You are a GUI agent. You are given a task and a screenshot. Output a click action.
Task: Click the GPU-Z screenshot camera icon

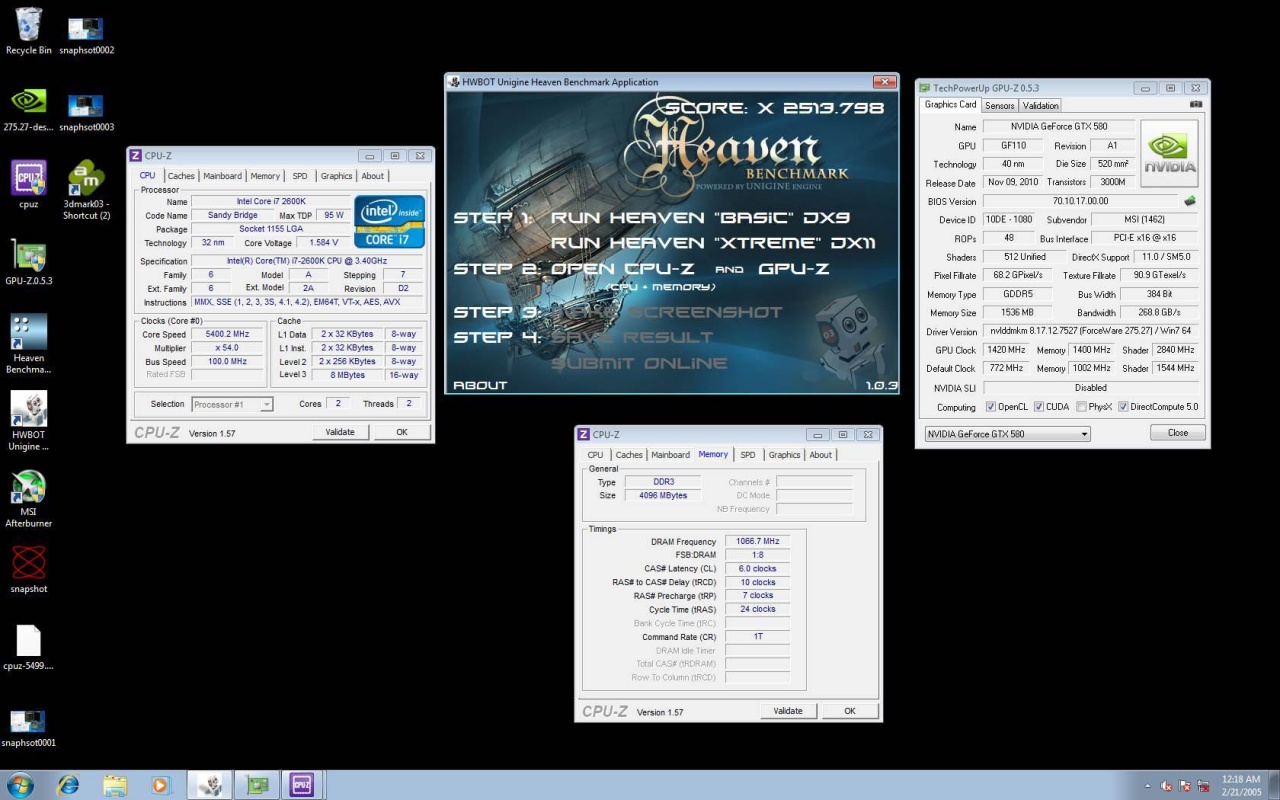(x=1196, y=104)
